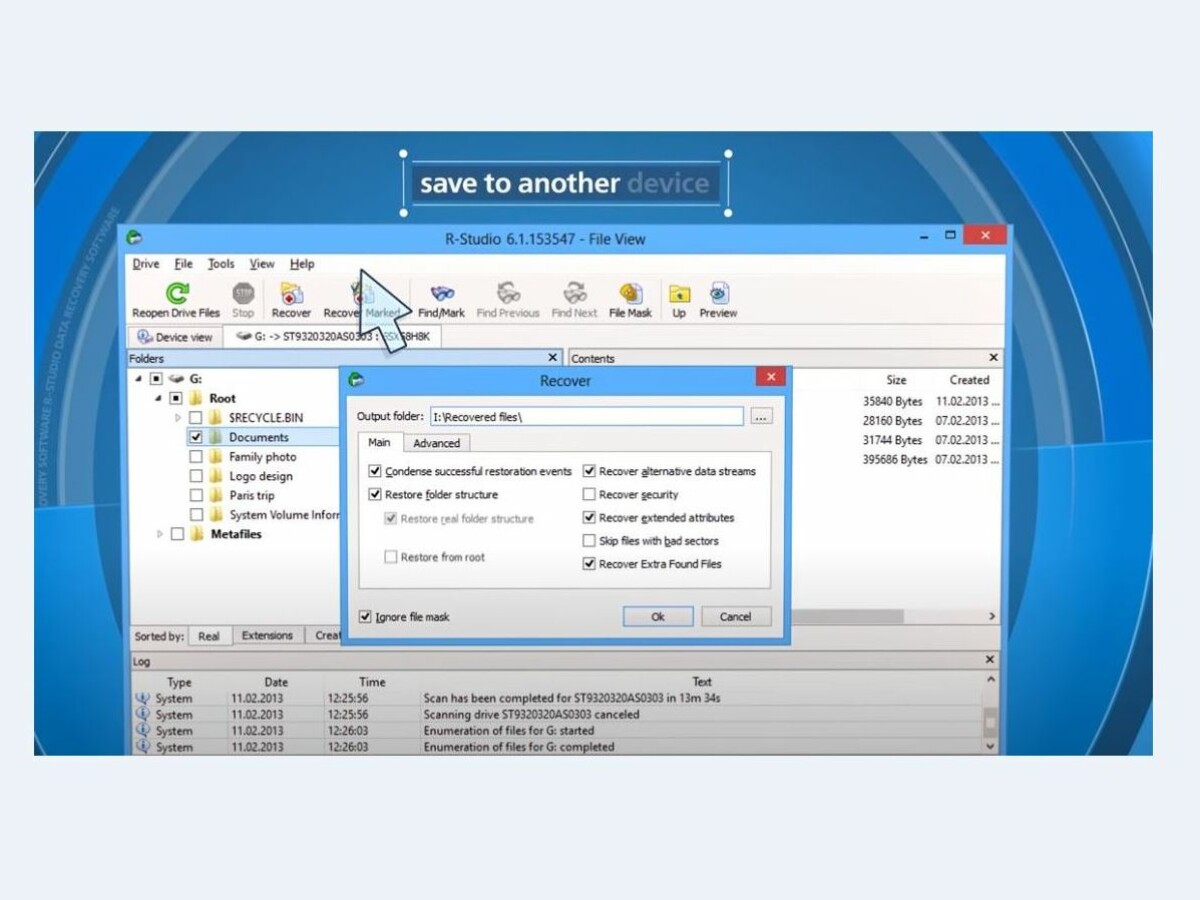Image resolution: width=1200 pixels, height=900 pixels.
Task: Click the Recover dialog title icon
Action: 357,380
